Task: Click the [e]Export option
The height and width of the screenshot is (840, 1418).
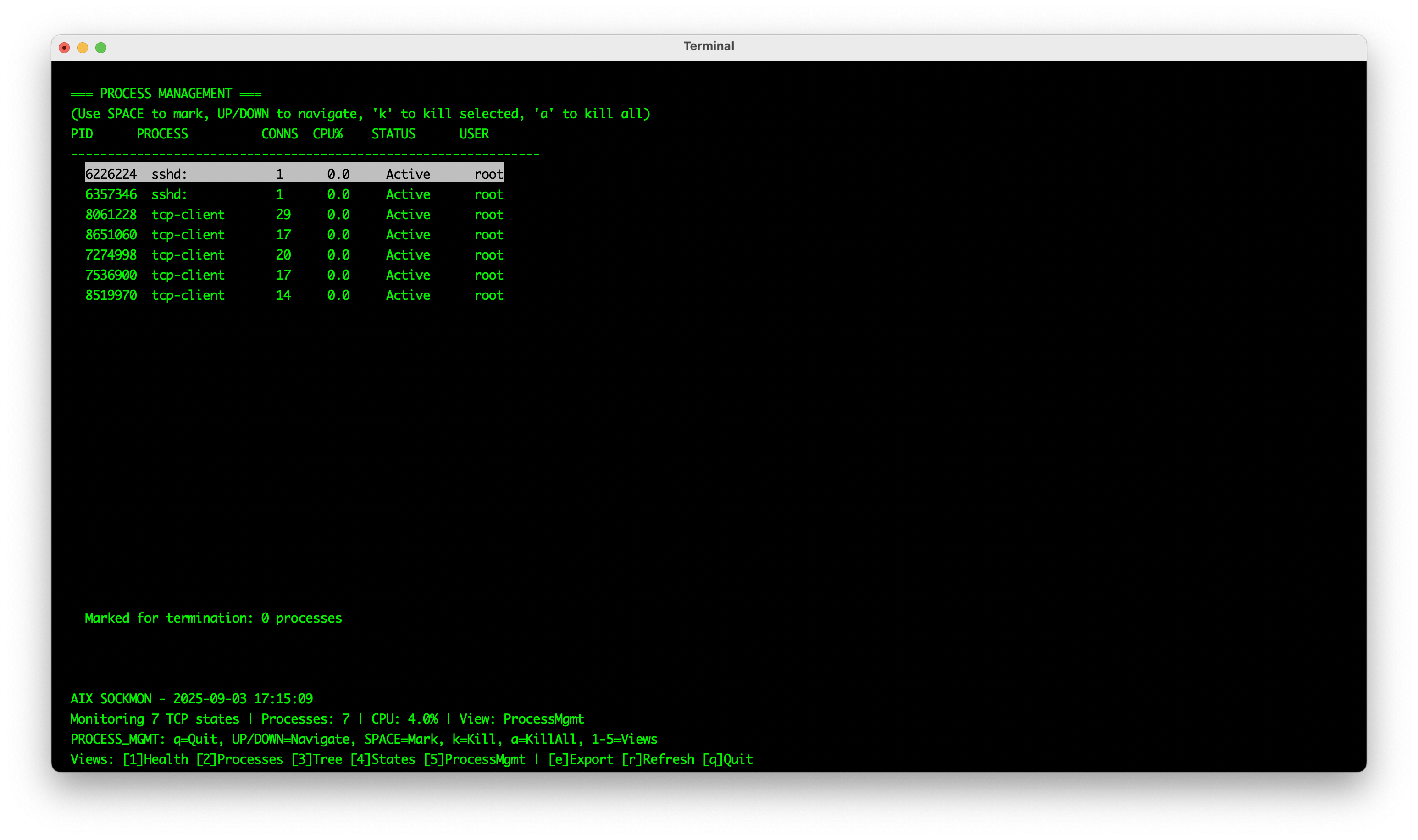Action: 581,760
